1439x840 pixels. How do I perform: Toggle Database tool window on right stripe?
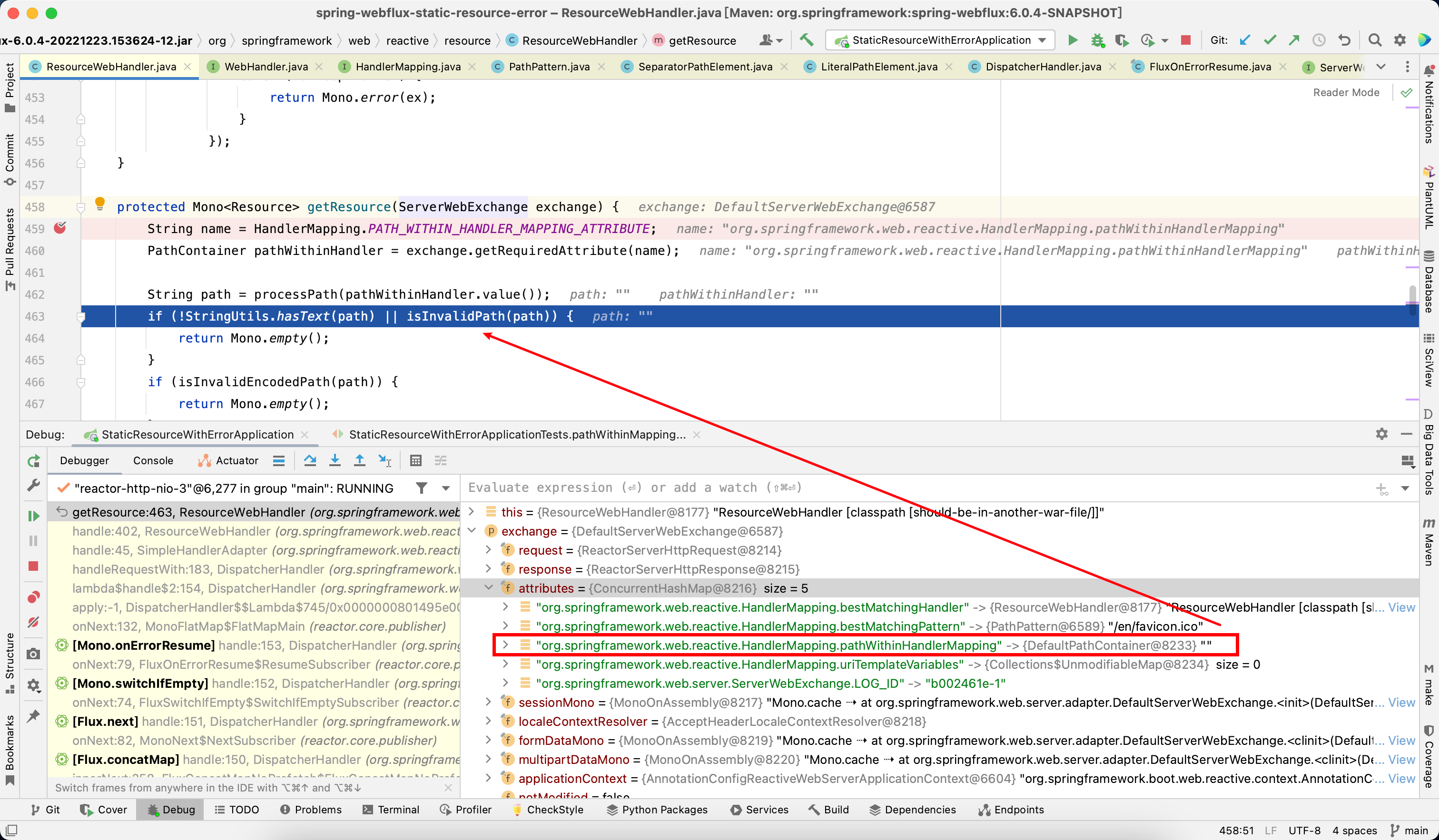coord(1428,282)
